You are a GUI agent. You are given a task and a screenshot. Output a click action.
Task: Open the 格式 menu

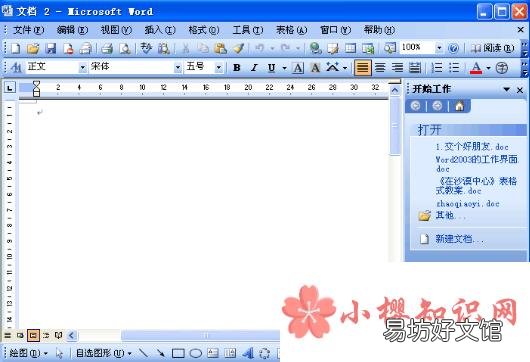click(x=204, y=30)
